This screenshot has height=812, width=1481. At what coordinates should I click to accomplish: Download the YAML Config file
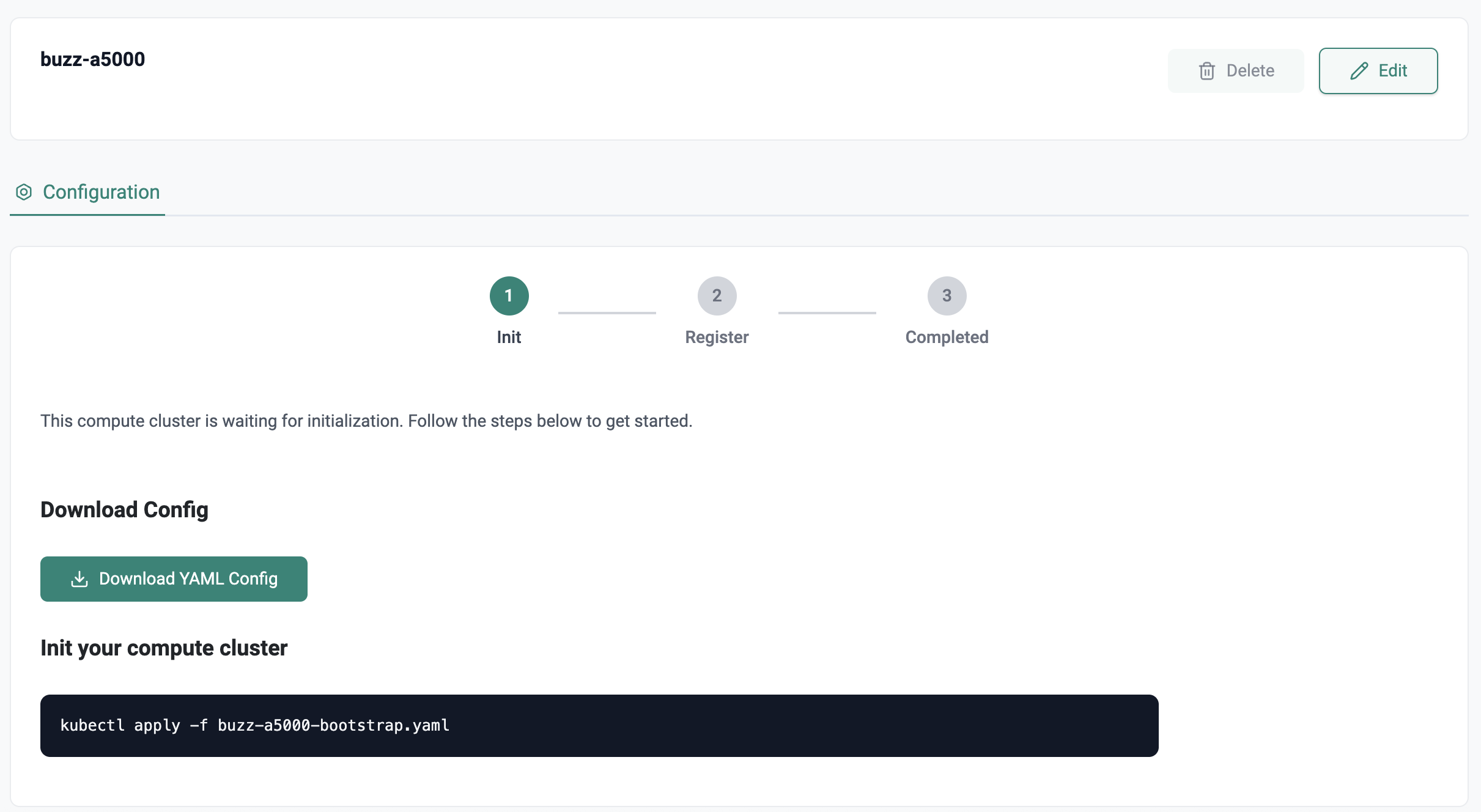(x=174, y=578)
